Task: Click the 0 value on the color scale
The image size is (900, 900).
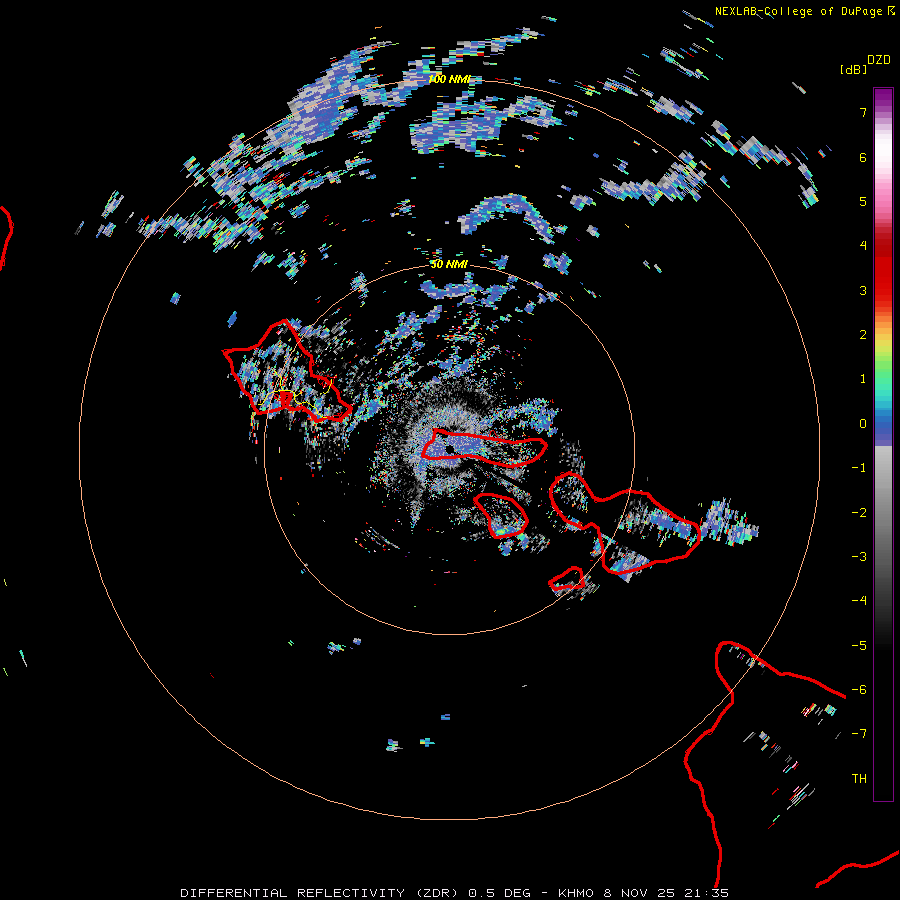Action: click(x=863, y=423)
